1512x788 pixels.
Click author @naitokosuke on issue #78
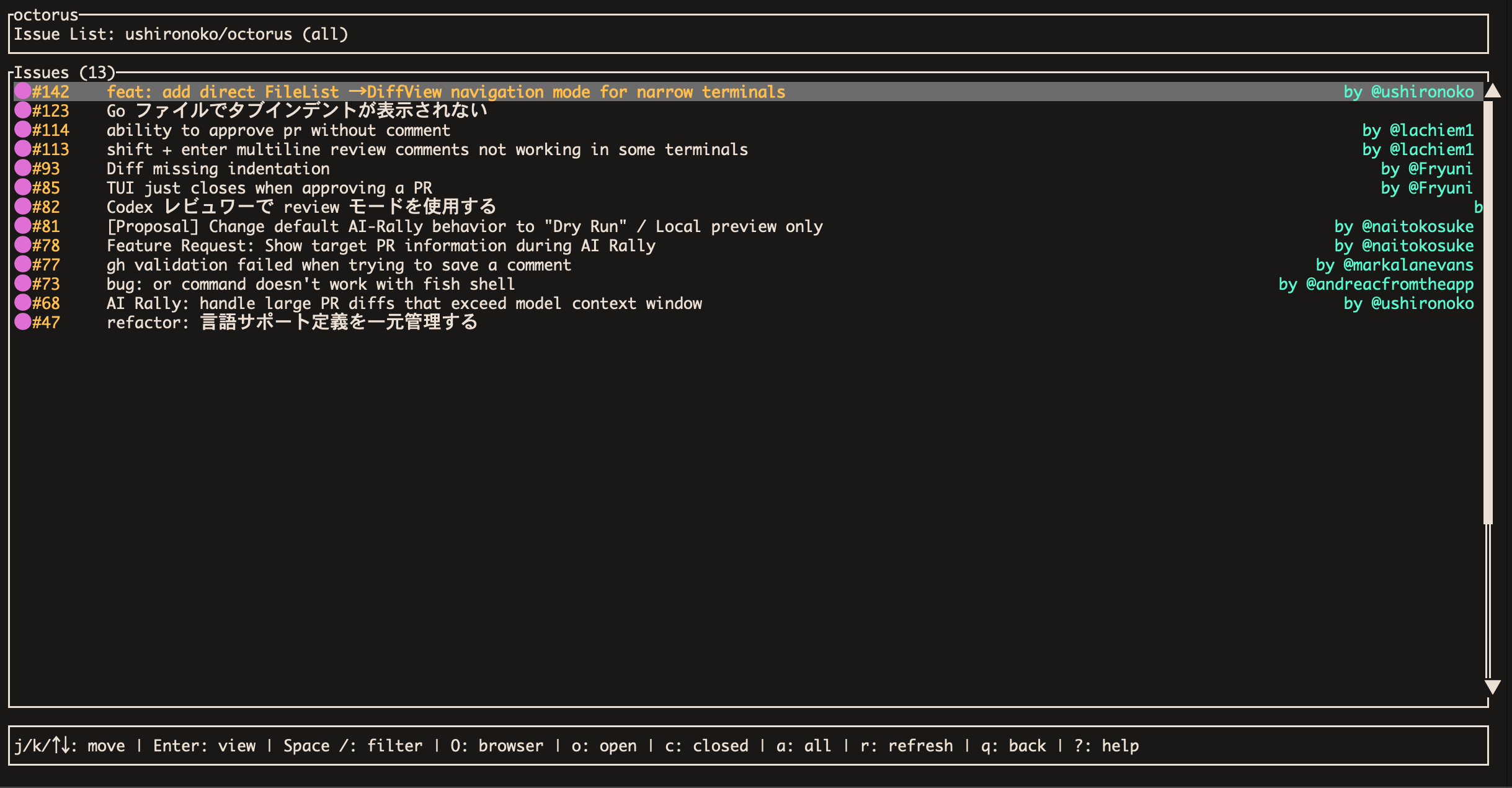point(1418,245)
